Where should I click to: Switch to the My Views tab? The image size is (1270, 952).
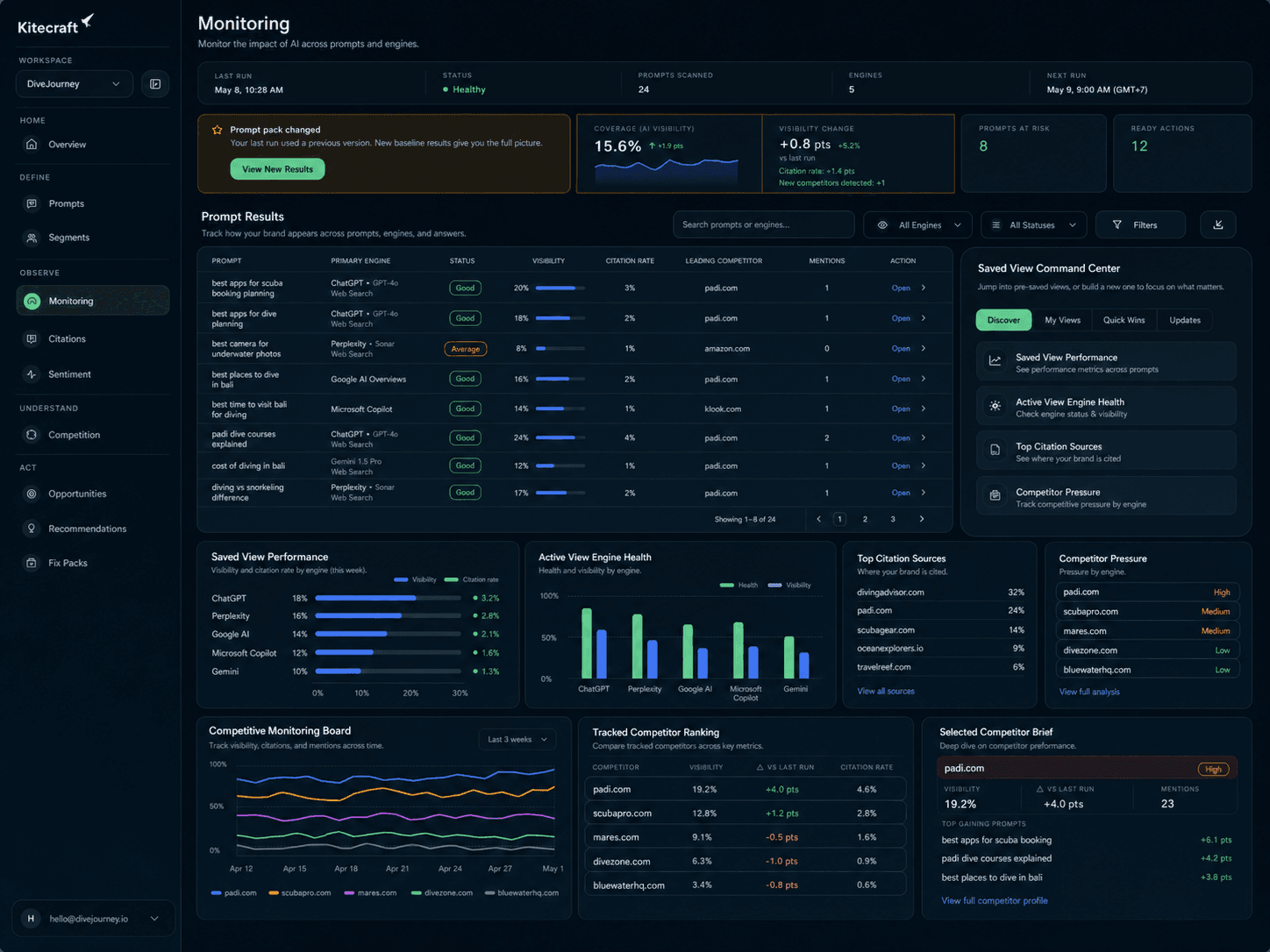(x=1062, y=320)
